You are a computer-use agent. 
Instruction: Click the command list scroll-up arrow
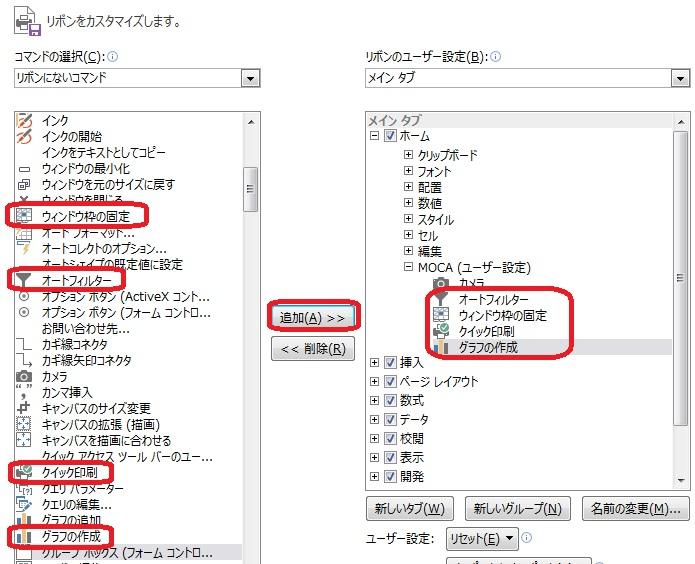[x=251, y=121]
